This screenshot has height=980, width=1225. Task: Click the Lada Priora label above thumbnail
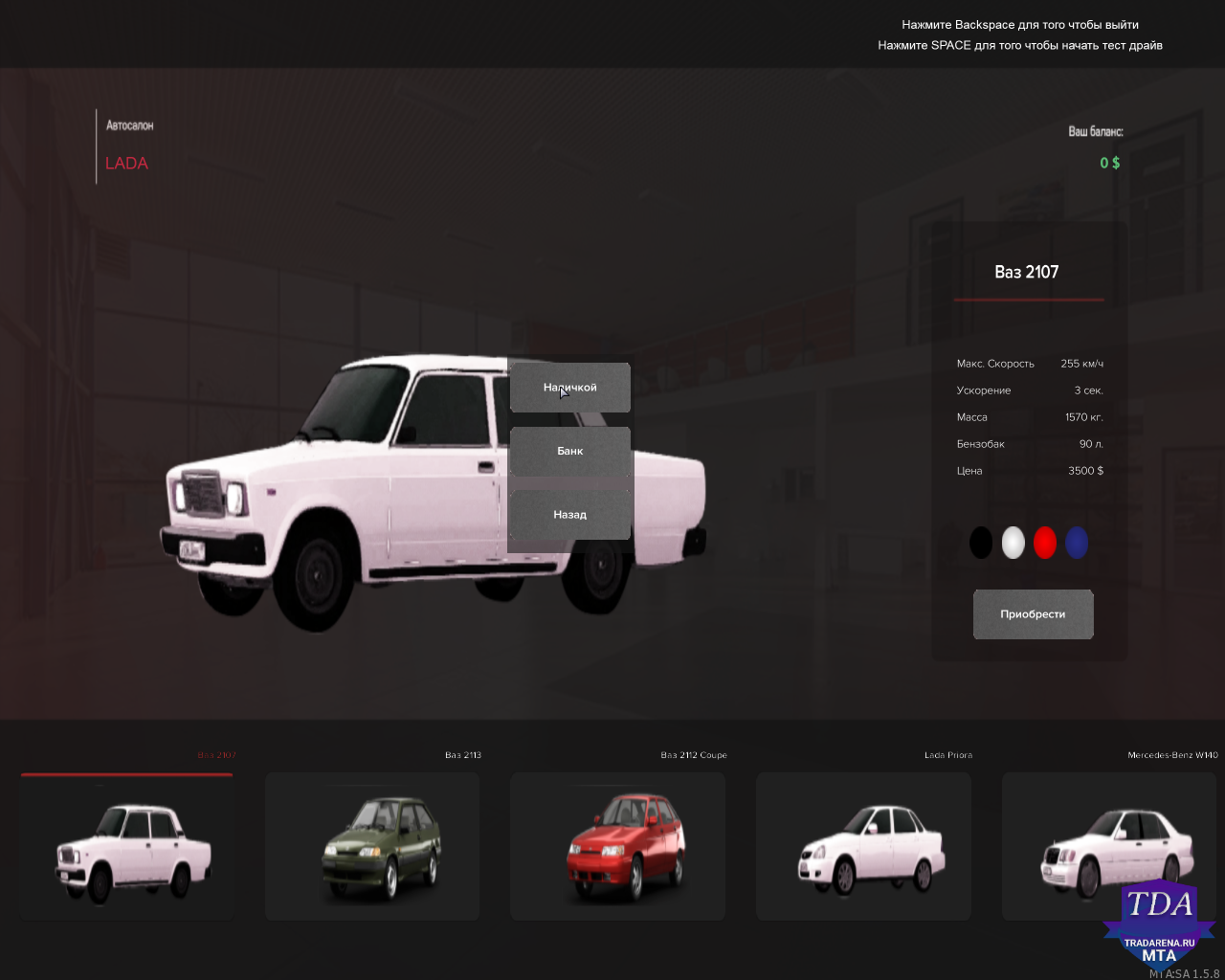[948, 755]
